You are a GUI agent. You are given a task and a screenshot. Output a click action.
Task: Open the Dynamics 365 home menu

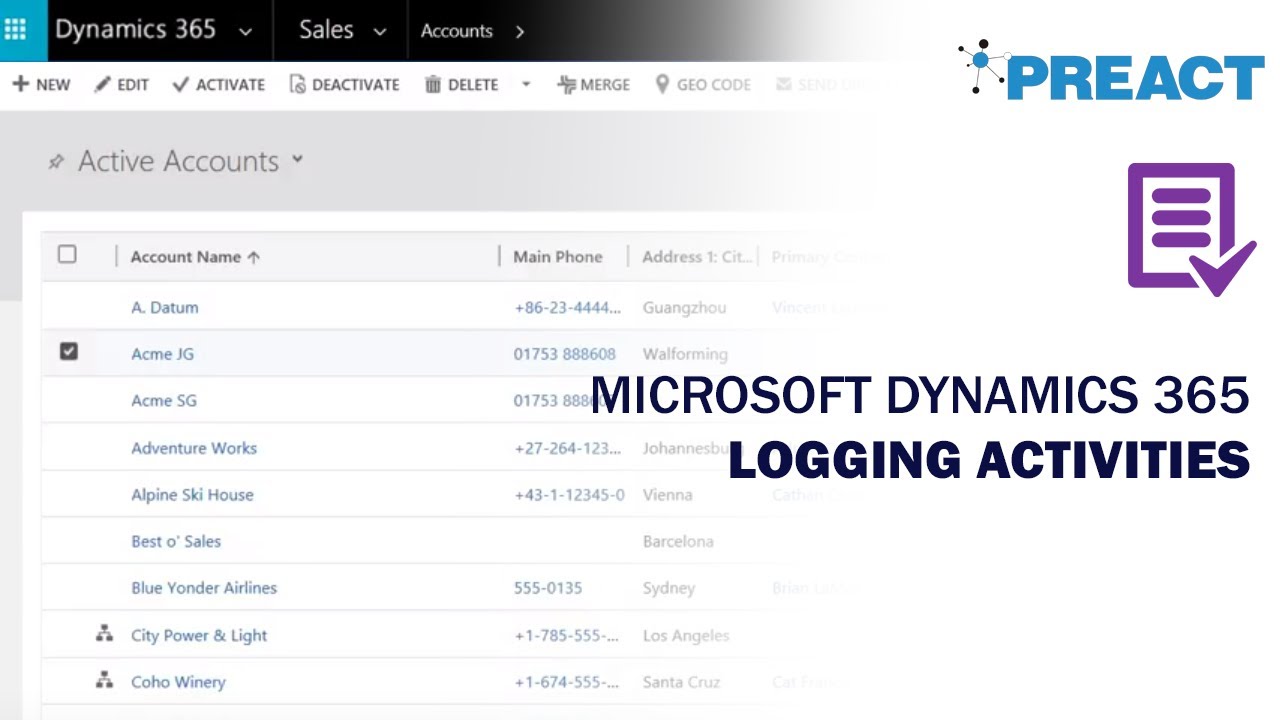pos(135,30)
